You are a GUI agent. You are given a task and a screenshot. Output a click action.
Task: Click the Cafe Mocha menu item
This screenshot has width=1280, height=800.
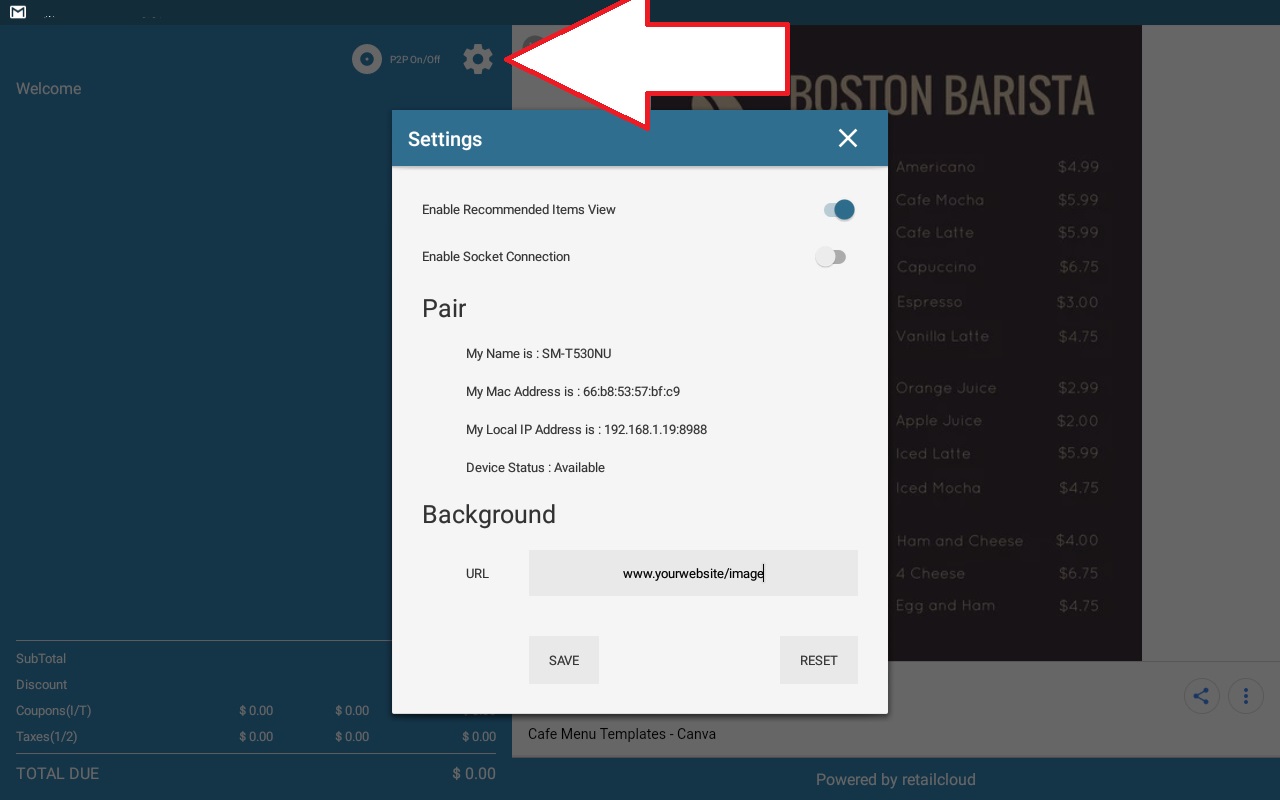[940, 200]
